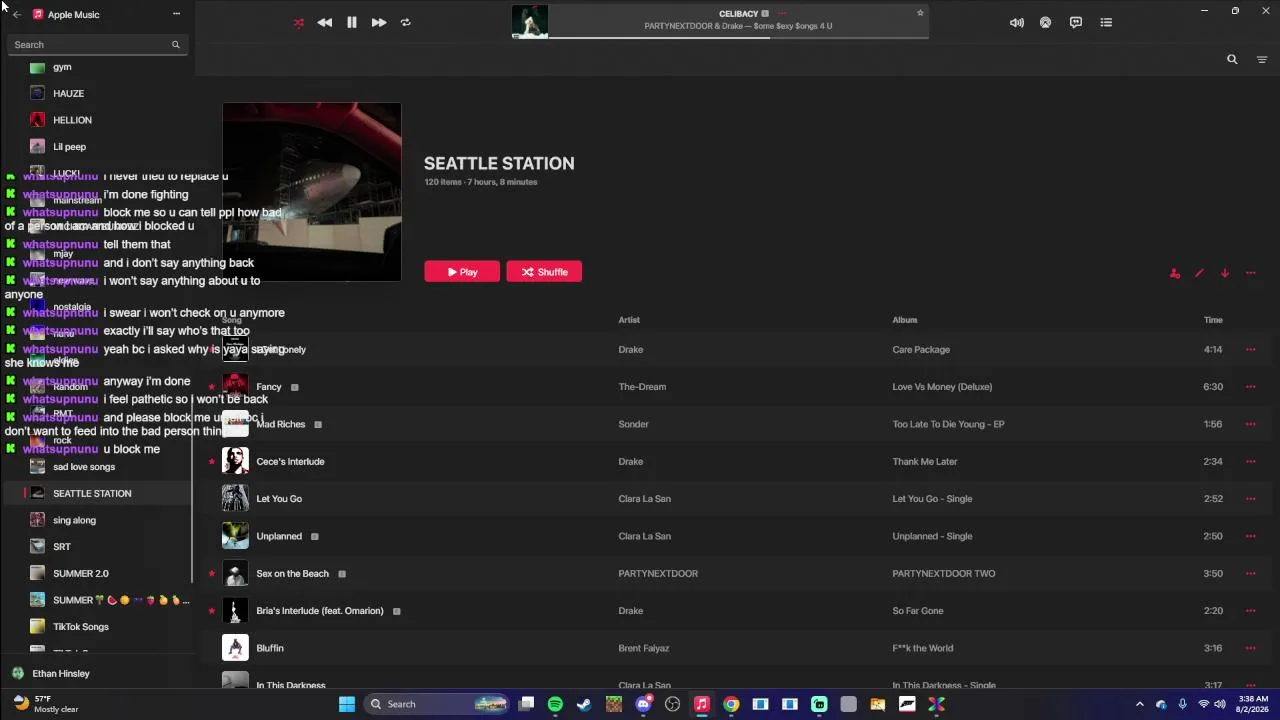The height and width of the screenshot is (720, 1280).
Task: Open the Up Next queue list
Action: click(x=1106, y=22)
